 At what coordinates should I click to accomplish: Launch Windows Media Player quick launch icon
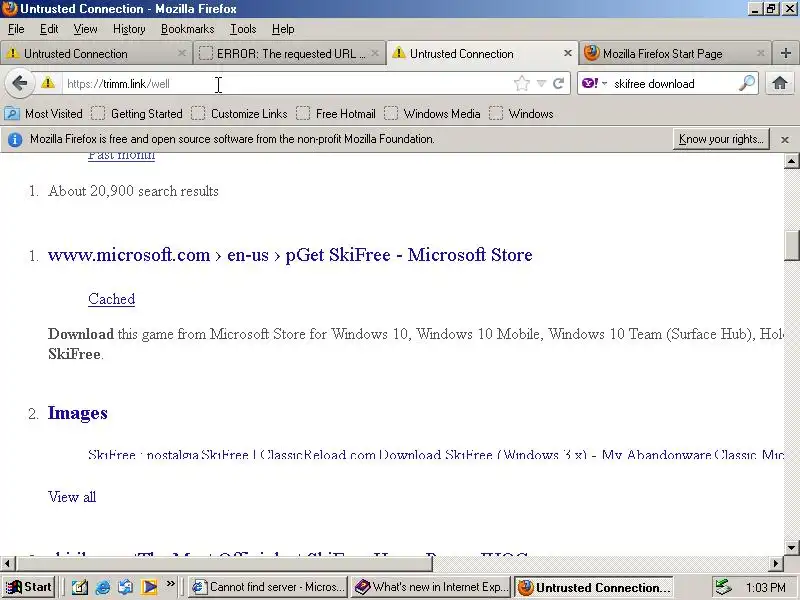[x=149, y=587]
